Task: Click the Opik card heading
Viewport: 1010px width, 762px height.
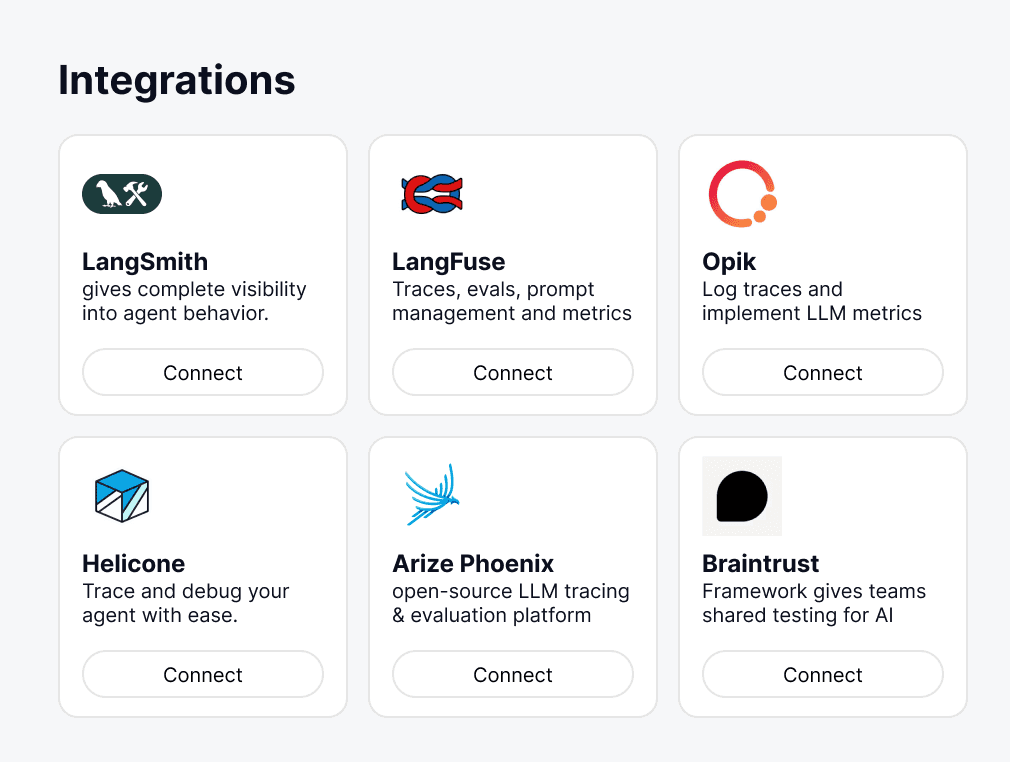Action: 729,262
